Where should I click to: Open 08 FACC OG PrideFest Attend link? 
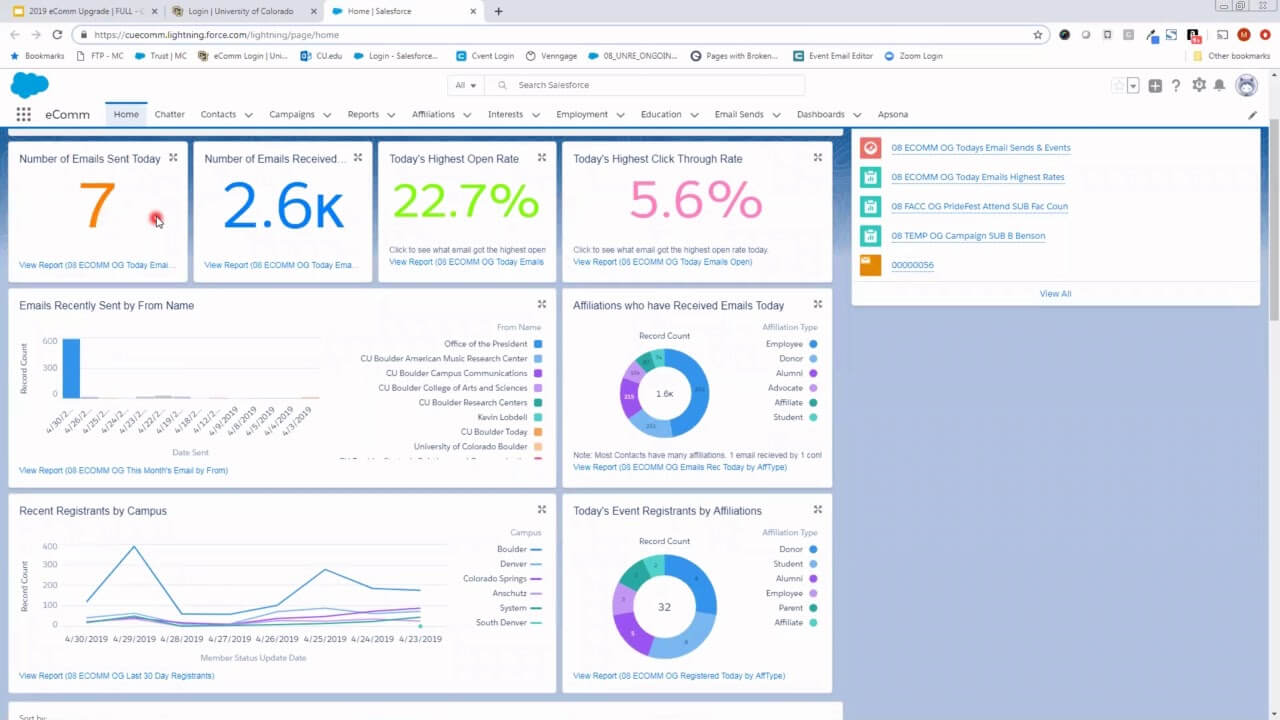(x=980, y=206)
